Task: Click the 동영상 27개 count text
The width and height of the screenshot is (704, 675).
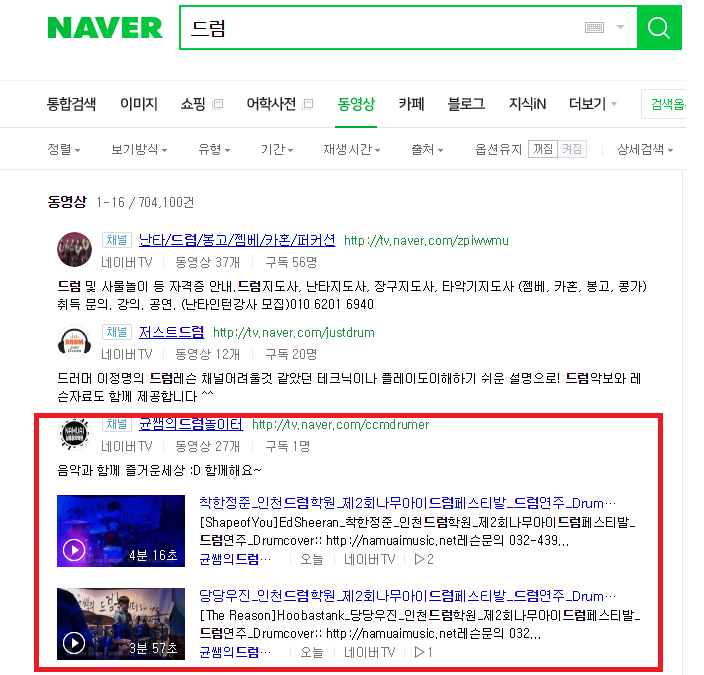Action: [207, 446]
